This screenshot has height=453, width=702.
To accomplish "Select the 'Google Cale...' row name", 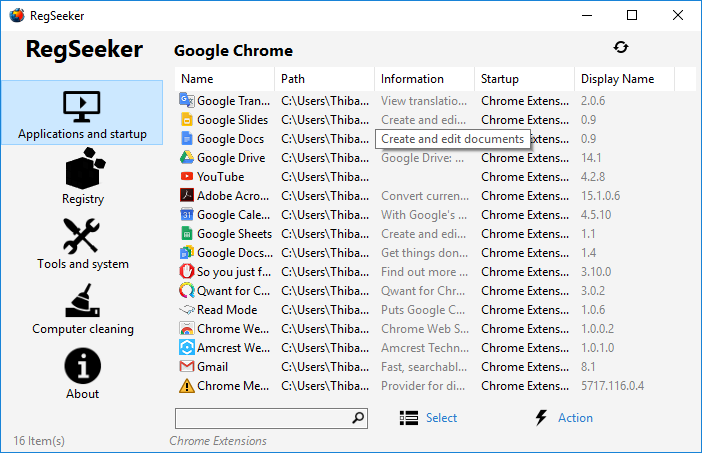I will 234,215.
